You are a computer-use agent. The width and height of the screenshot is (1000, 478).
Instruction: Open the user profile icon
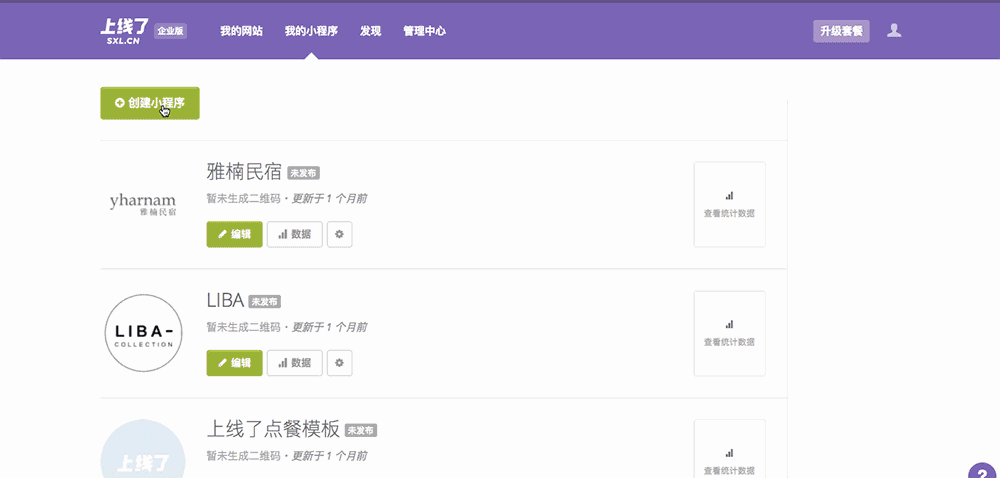pos(894,31)
